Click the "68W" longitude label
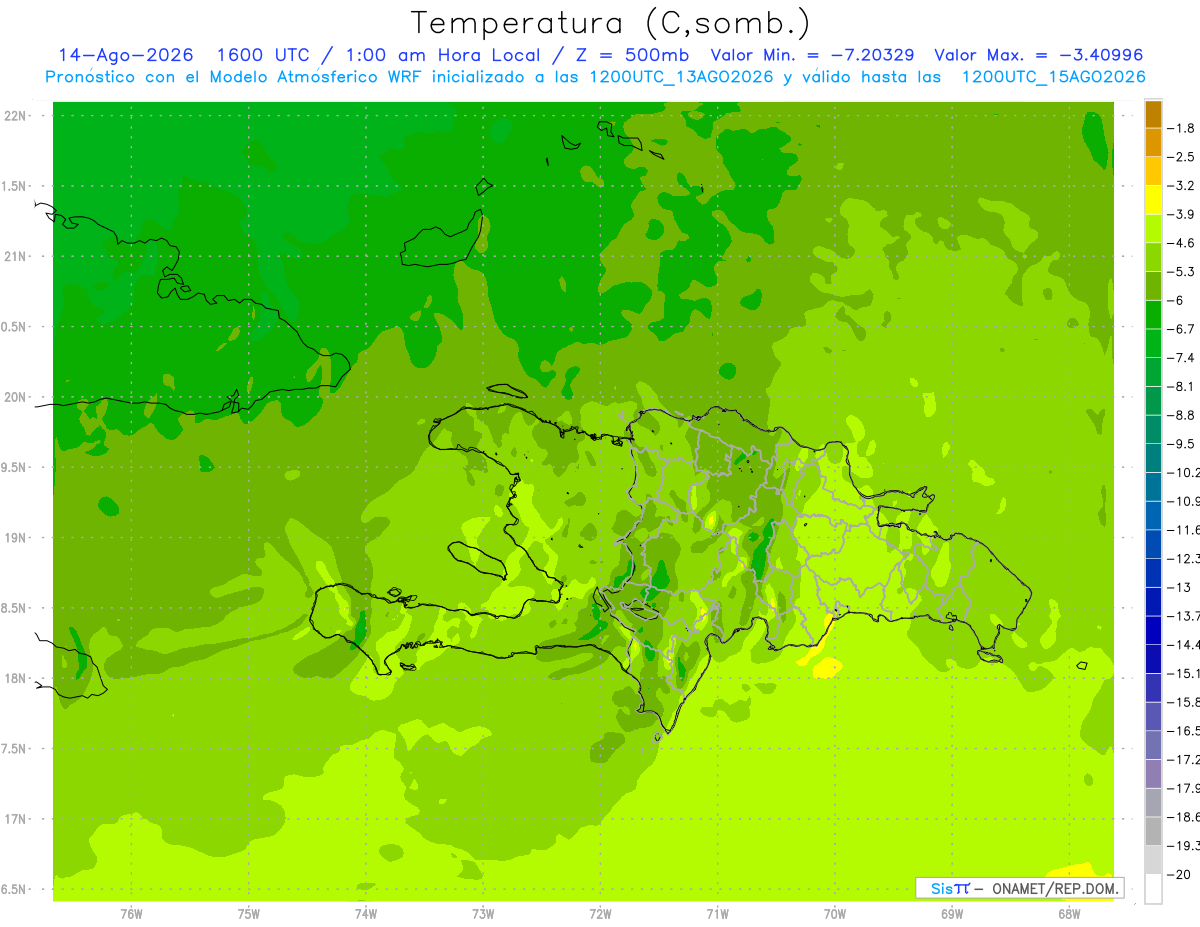The width and height of the screenshot is (1200, 927). [1069, 913]
